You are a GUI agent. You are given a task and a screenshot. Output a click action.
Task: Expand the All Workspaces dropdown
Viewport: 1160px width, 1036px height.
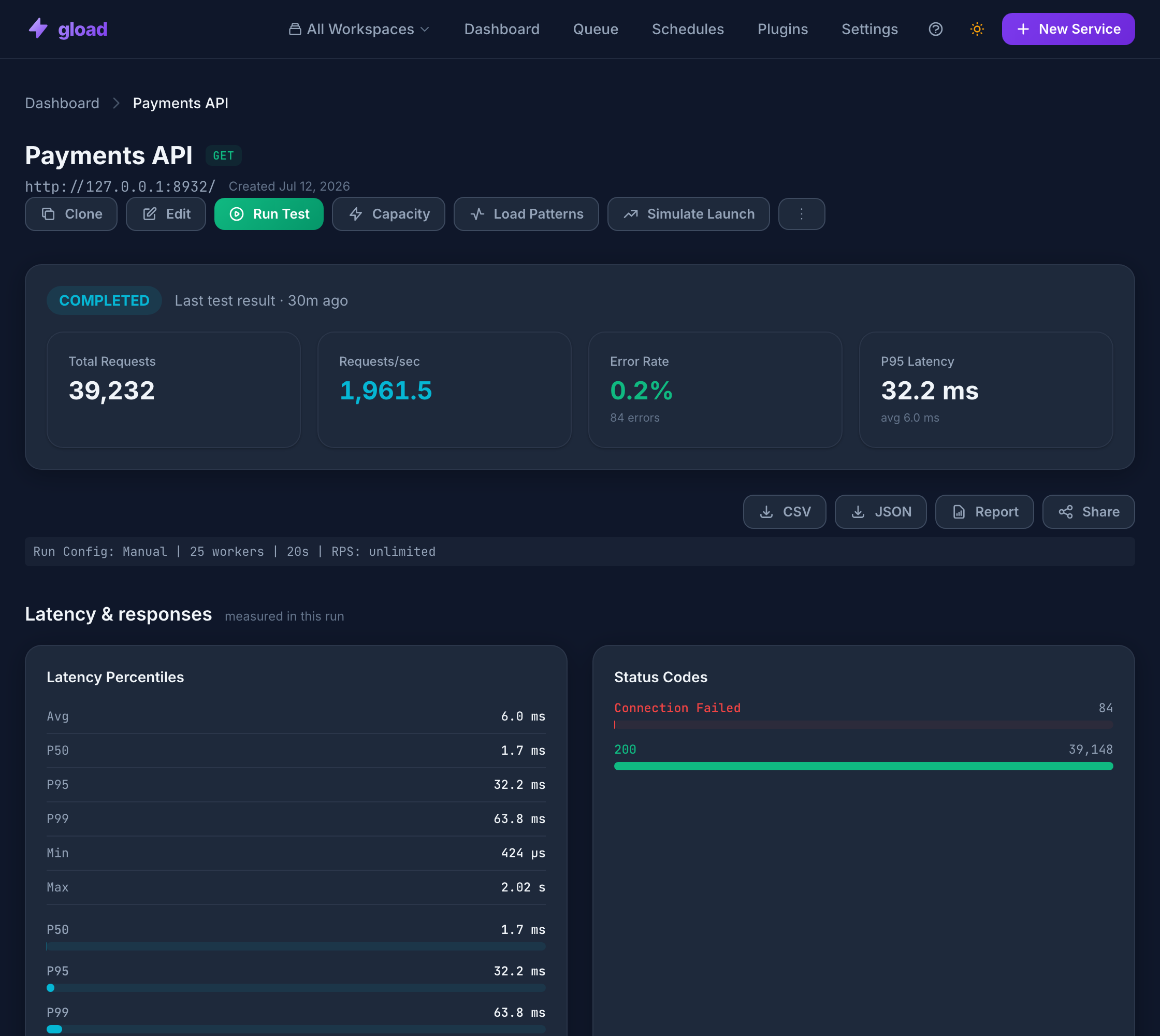(x=359, y=29)
